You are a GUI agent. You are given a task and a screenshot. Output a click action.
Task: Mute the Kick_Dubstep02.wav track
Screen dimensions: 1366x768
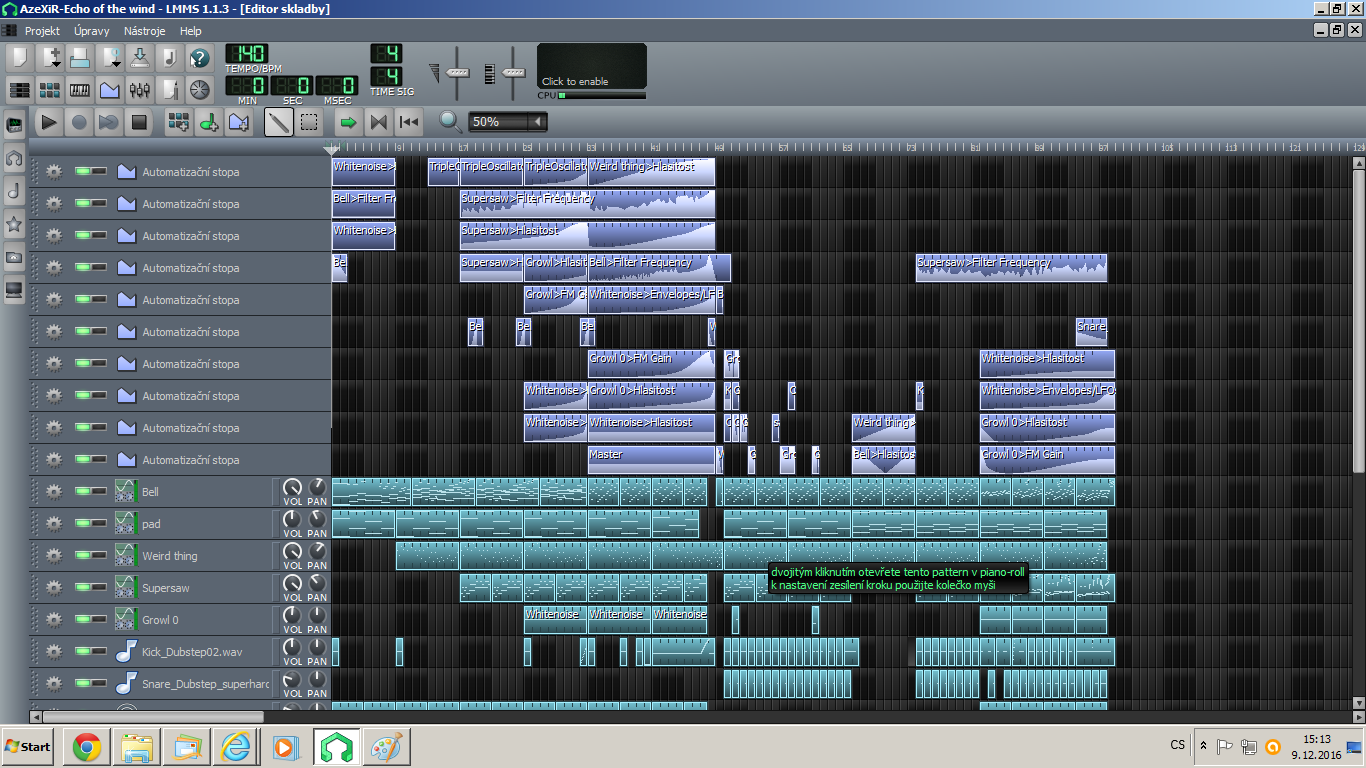click(82, 651)
